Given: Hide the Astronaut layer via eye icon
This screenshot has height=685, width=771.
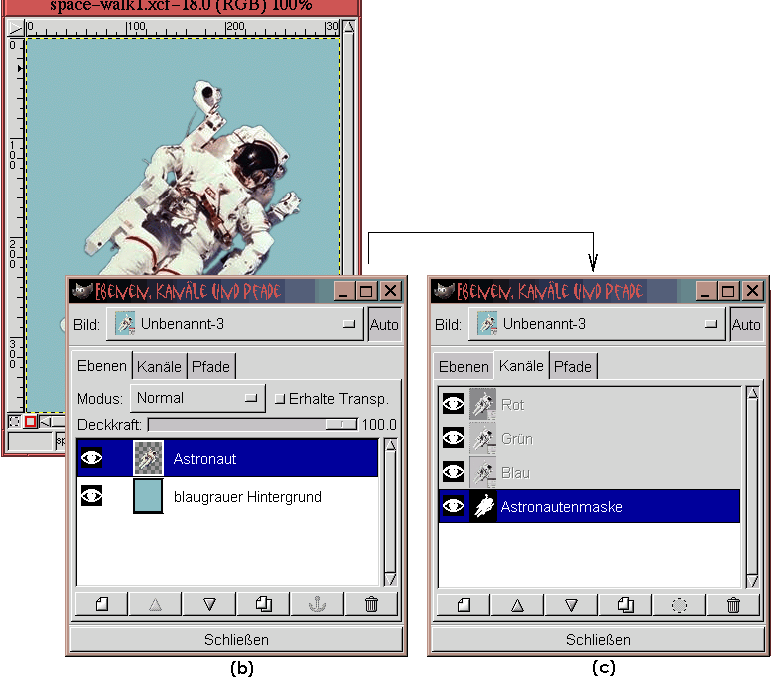Looking at the screenshot, I should point(92,459).
